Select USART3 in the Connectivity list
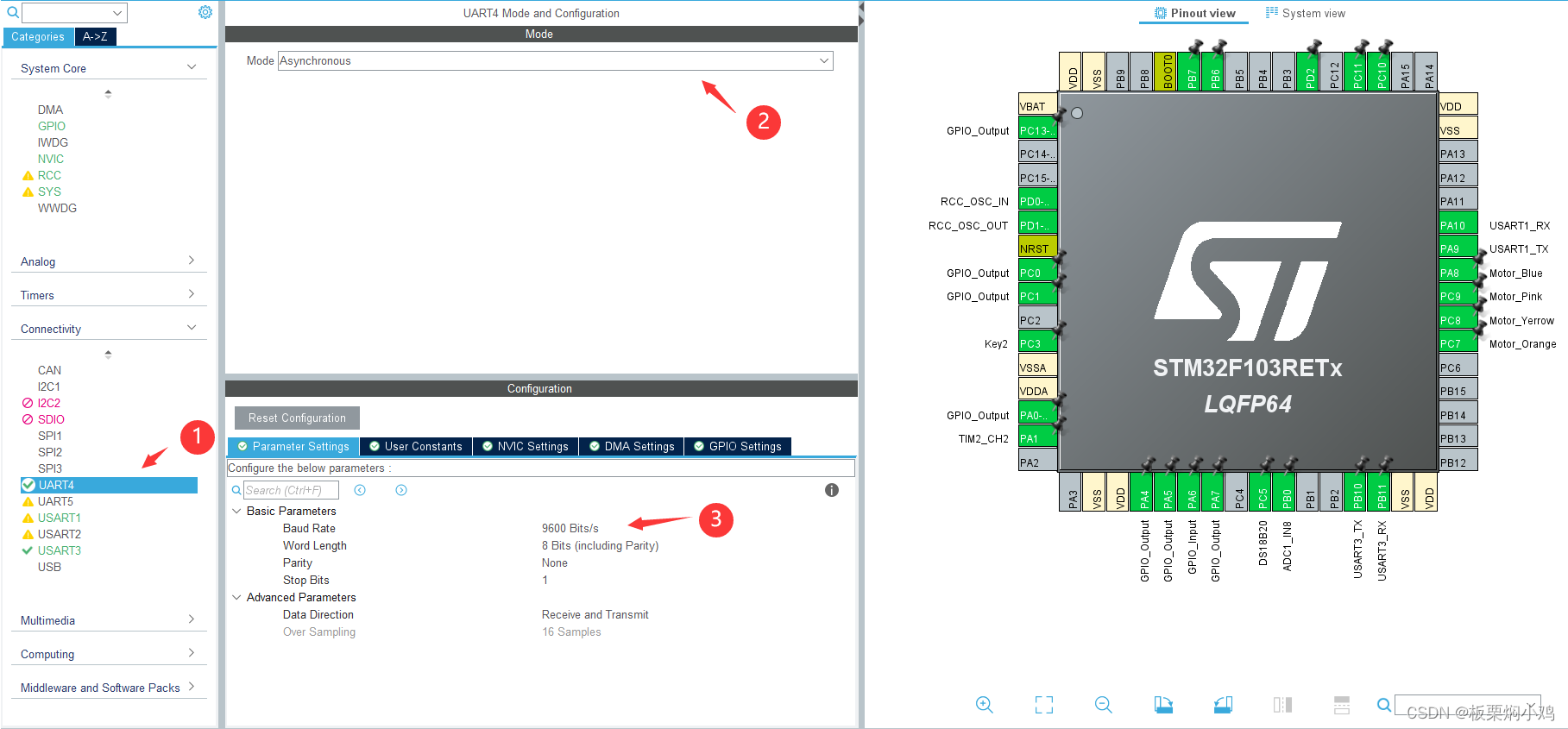1568x729 pixels. pos(59,550)
